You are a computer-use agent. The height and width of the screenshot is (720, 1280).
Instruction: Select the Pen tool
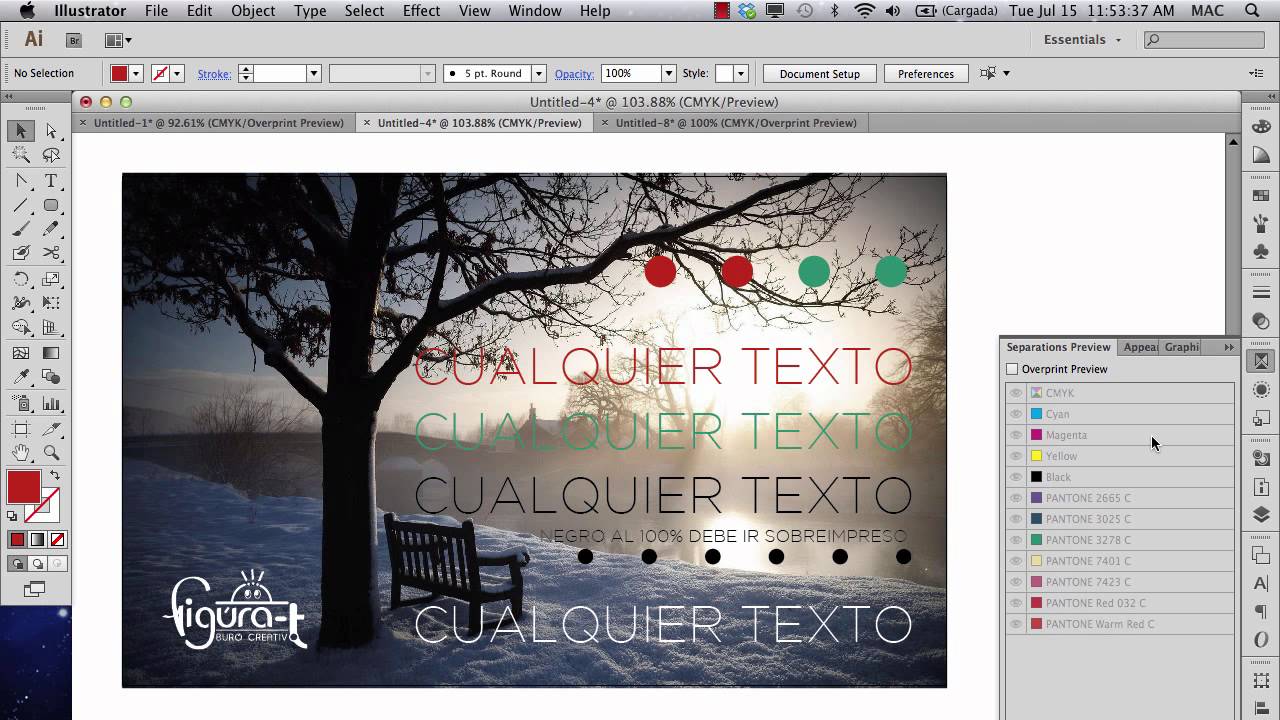pyautogui.click(x=21, y=181)
